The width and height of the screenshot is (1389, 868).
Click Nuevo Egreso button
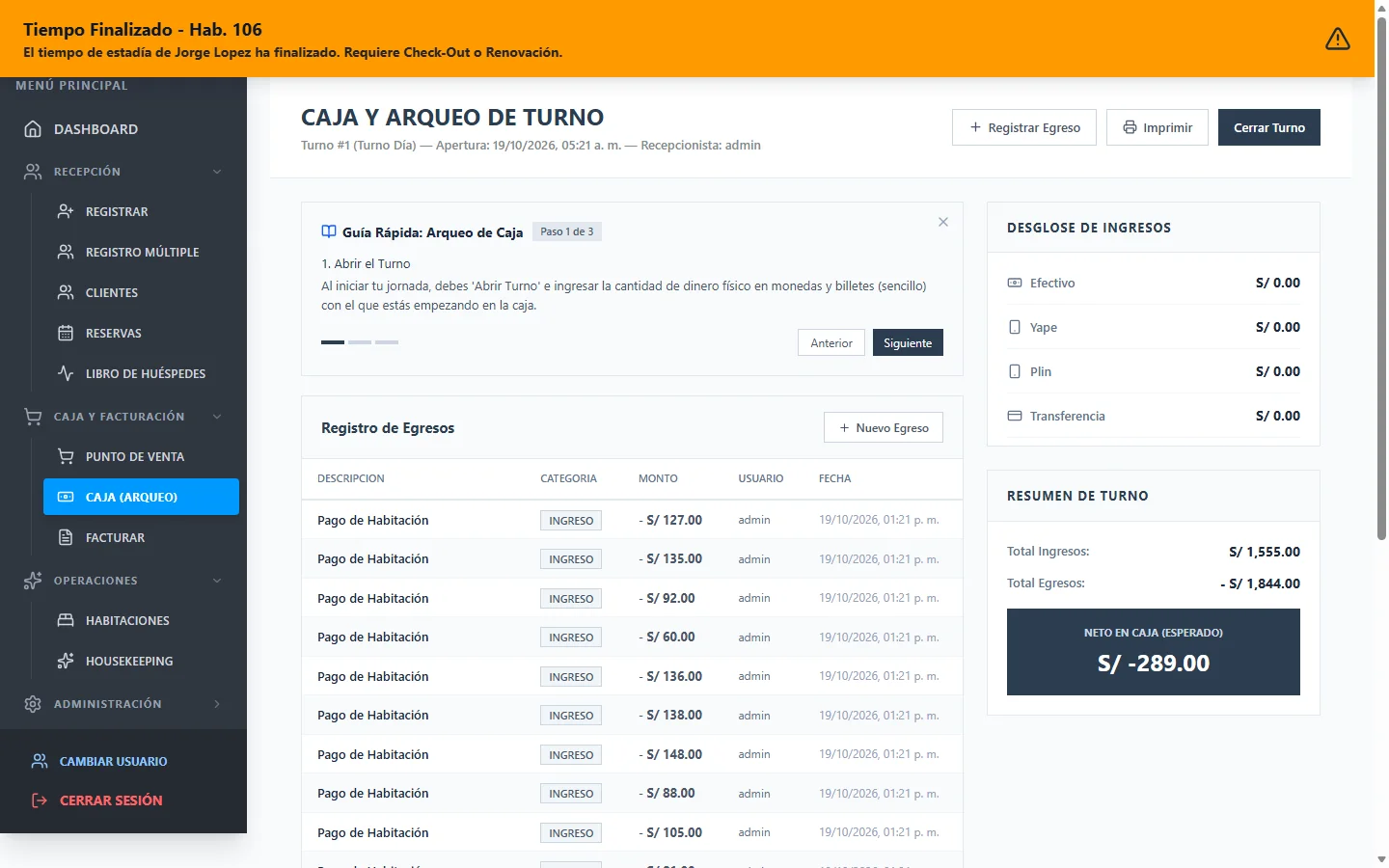884,427
